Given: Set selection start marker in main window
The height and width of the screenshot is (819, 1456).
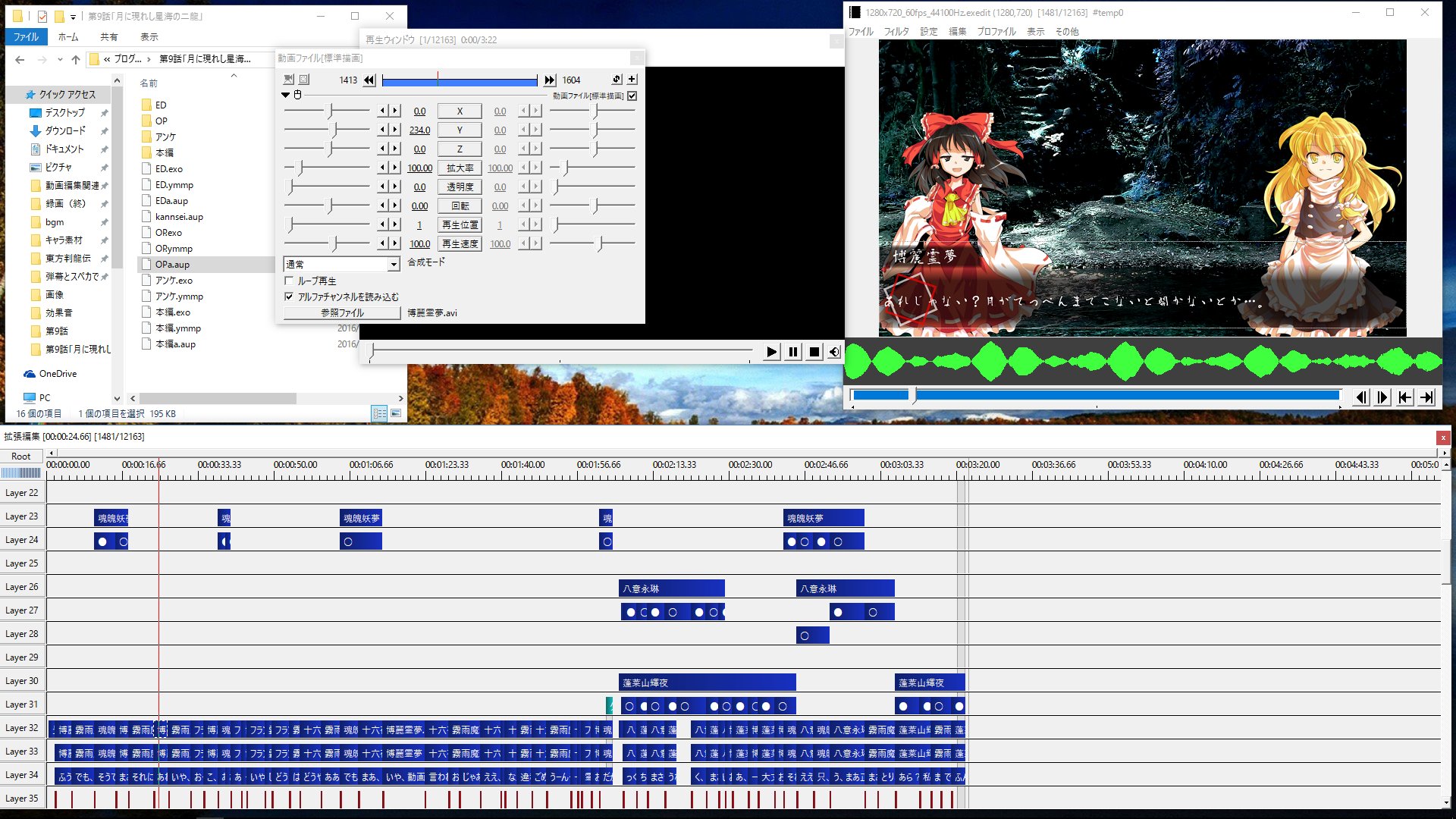Looking at the screenshot, I should point(1405,397).
